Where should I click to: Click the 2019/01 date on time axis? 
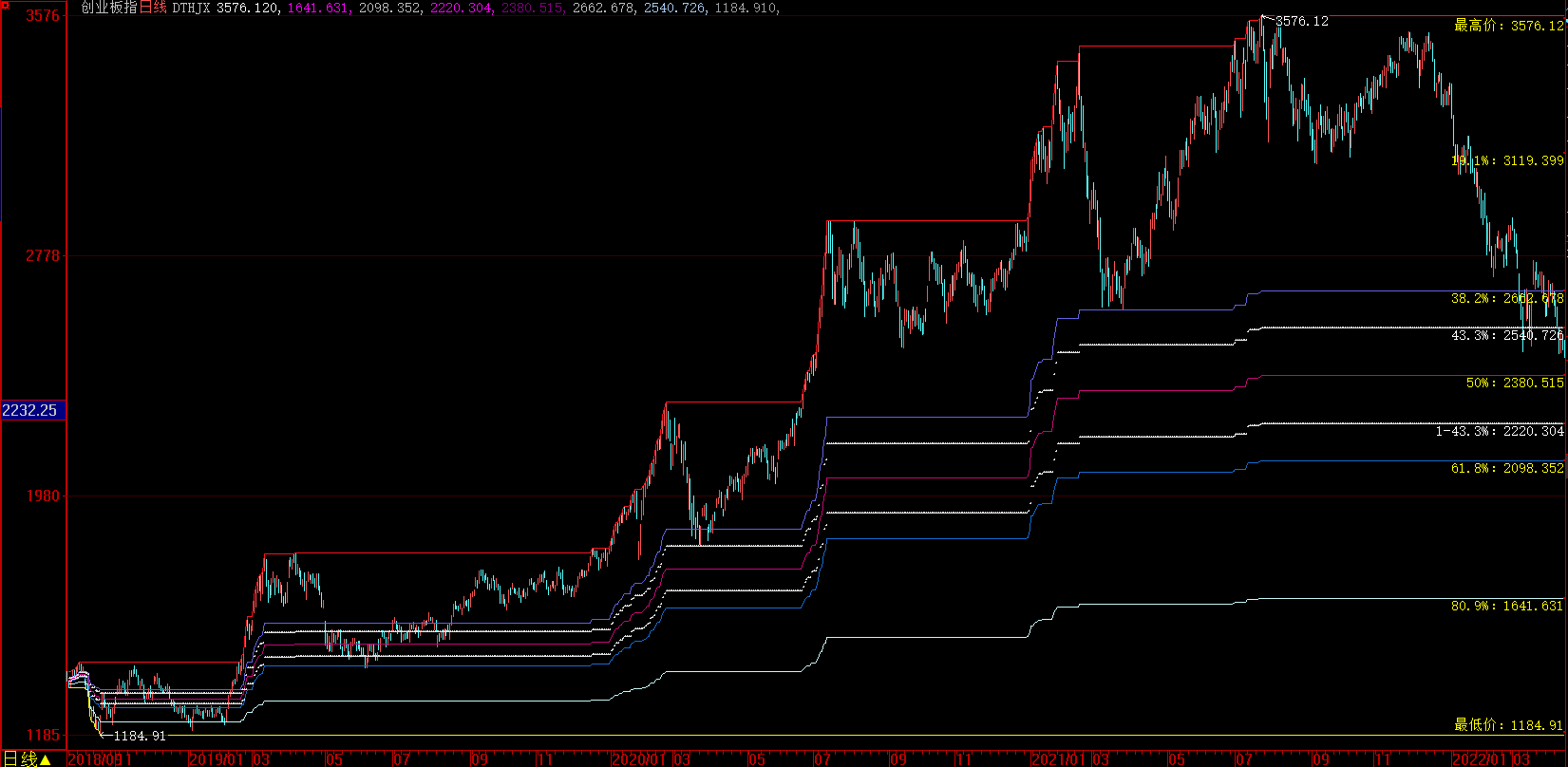pos(217,759)
